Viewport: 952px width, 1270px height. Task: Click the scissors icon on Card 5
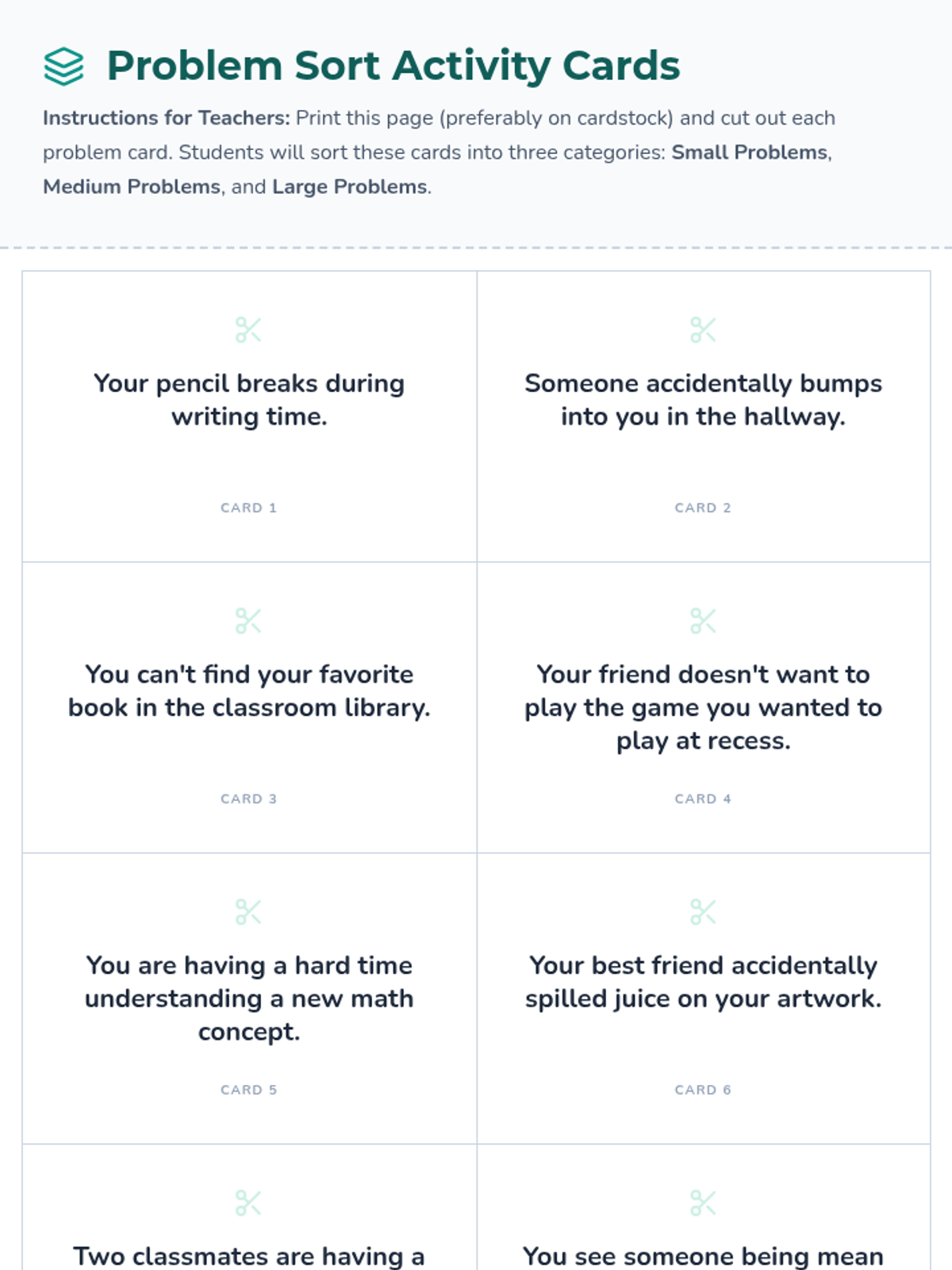pos(248,912)
